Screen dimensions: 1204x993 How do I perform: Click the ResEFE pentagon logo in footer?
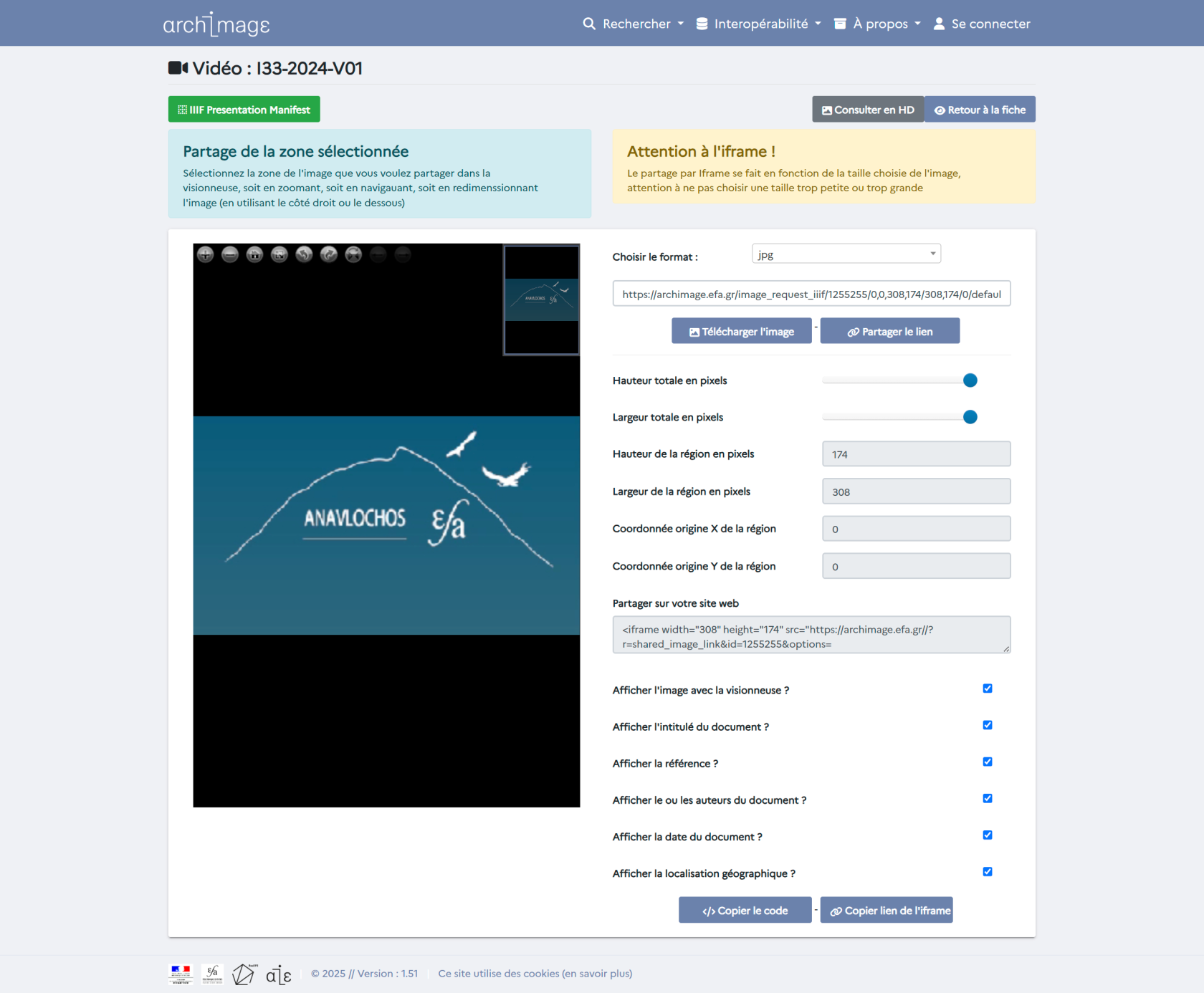[244, 974]
